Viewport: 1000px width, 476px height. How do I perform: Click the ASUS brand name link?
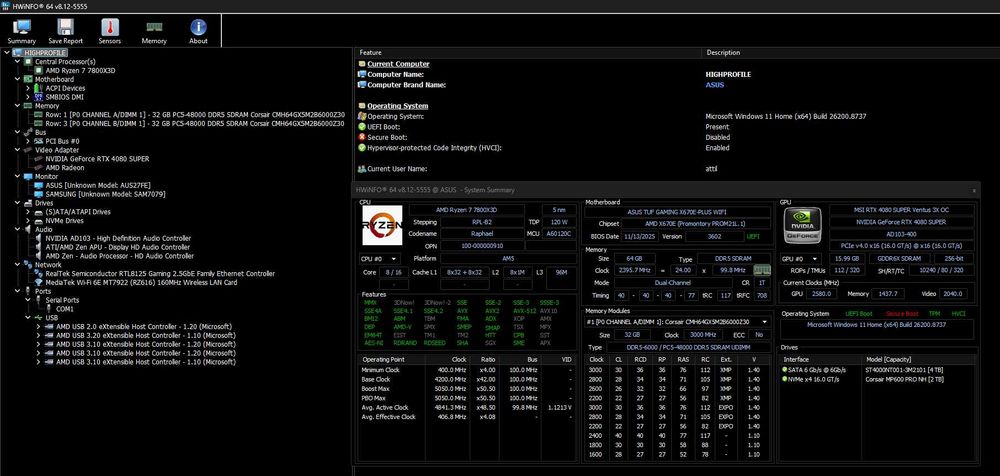(x=714, y=85)
